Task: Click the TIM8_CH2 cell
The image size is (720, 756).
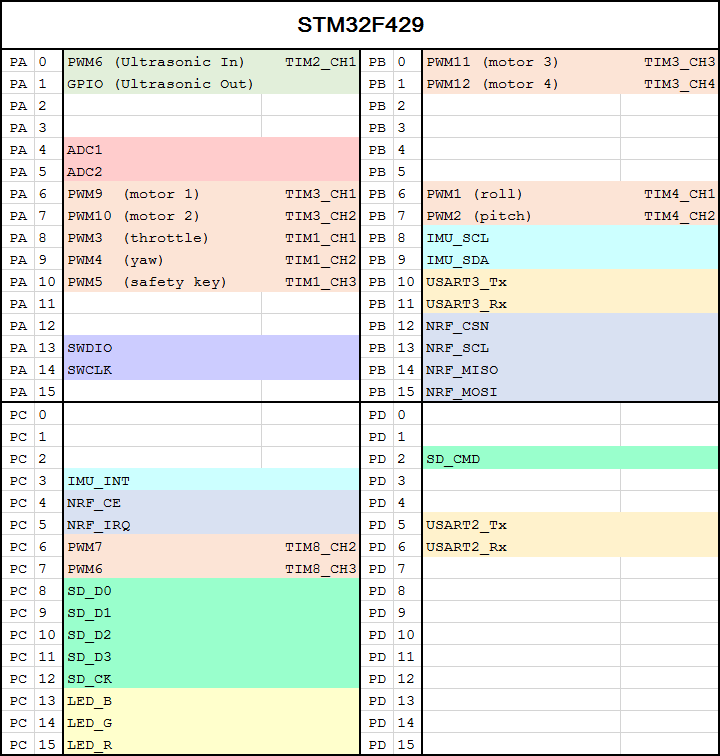Action: click(x=311, y=547)
